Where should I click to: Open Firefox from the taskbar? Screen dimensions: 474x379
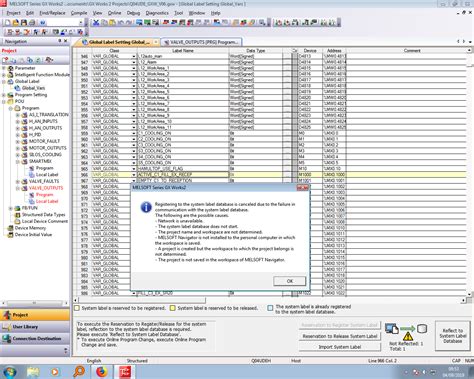[102, 371]
